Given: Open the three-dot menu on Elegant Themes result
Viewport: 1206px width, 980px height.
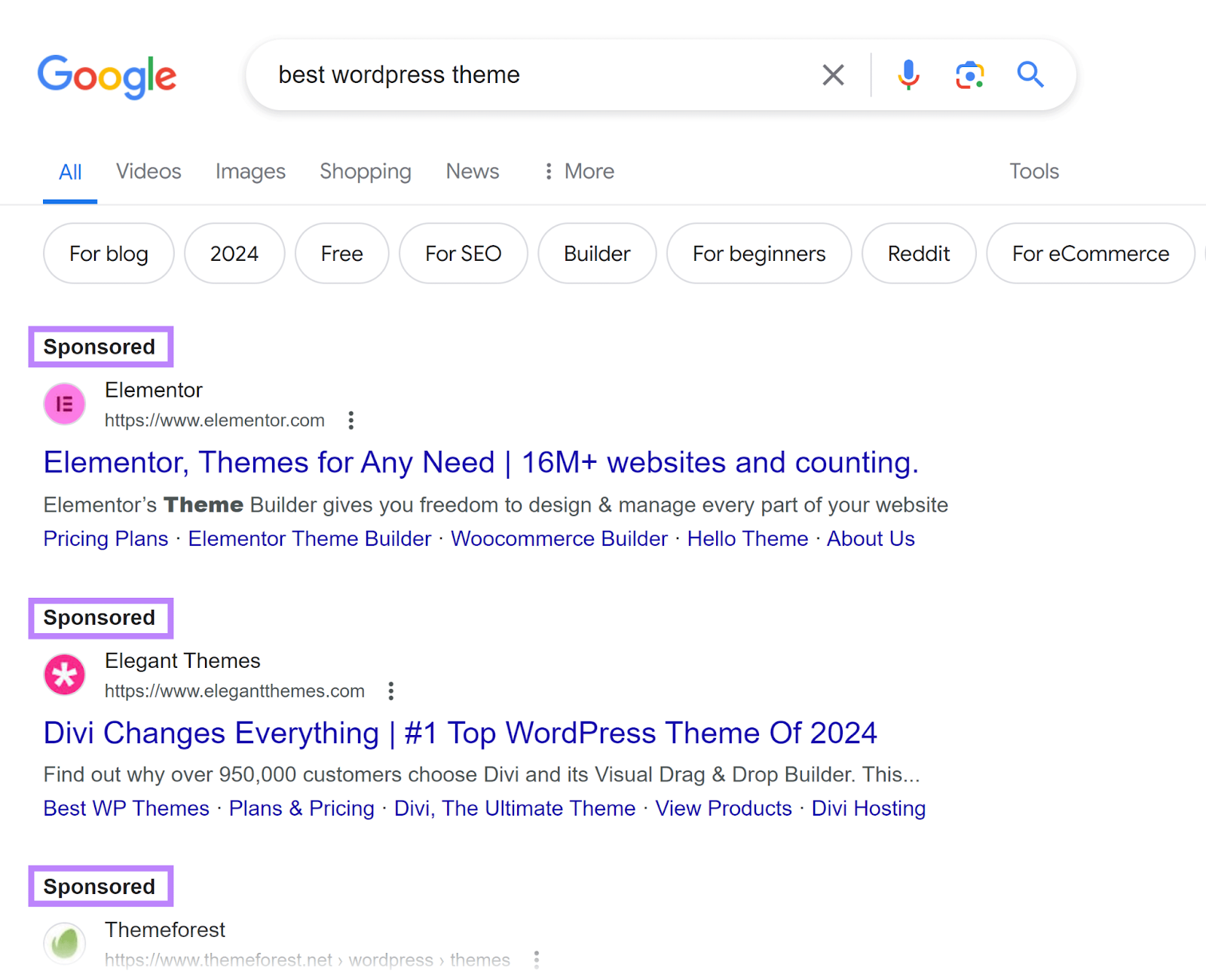Looking at the screenshot, I should pos(390,690).
